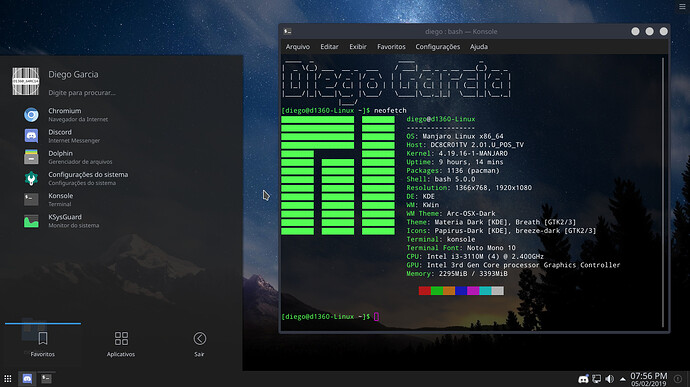Click the 'Memory: 2295MiB / 3393MiB' line

(x=457, y=274)
